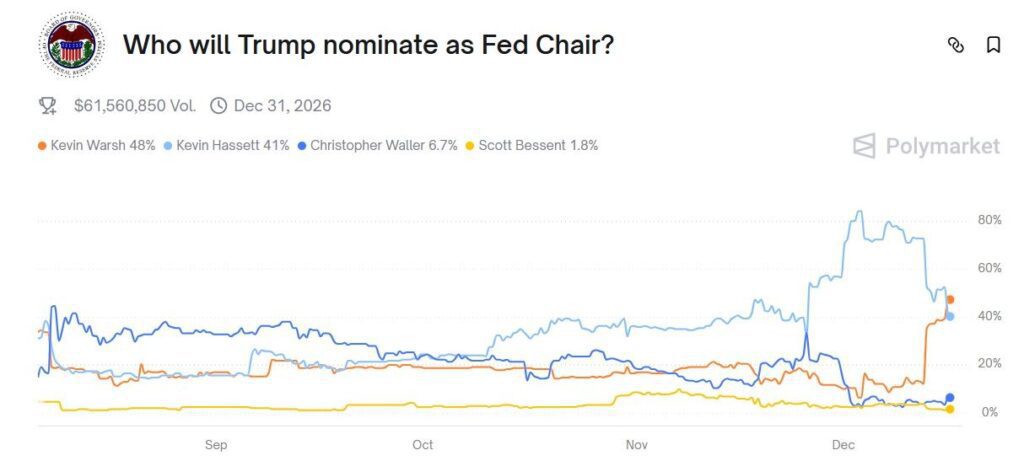This screenshot has height=461, width=1024.
Task: Click the Polymarket logo watermark
Action: pyautogui.click(x=926, y=146)
